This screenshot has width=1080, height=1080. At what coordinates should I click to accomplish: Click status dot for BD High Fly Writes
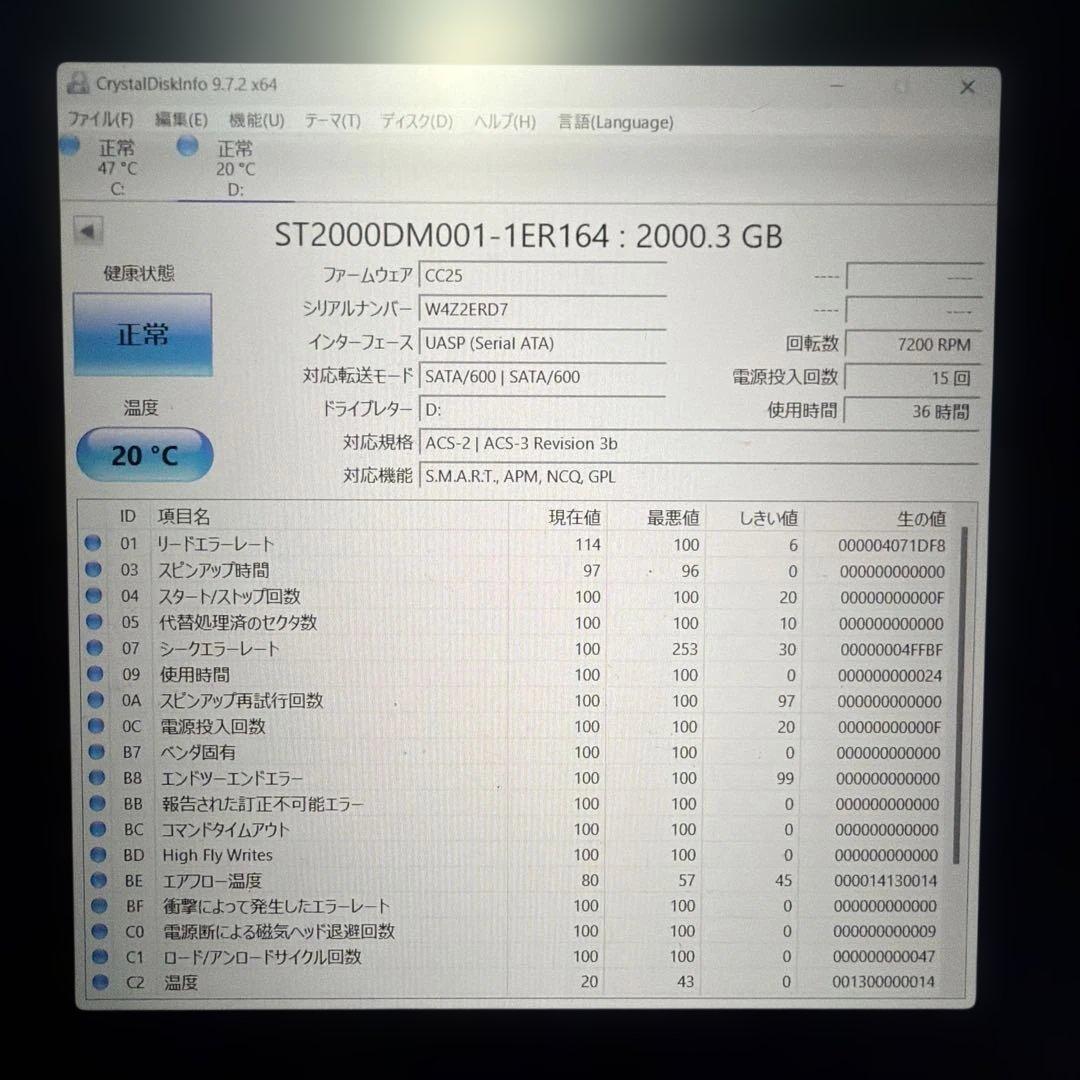coord(98,855)
